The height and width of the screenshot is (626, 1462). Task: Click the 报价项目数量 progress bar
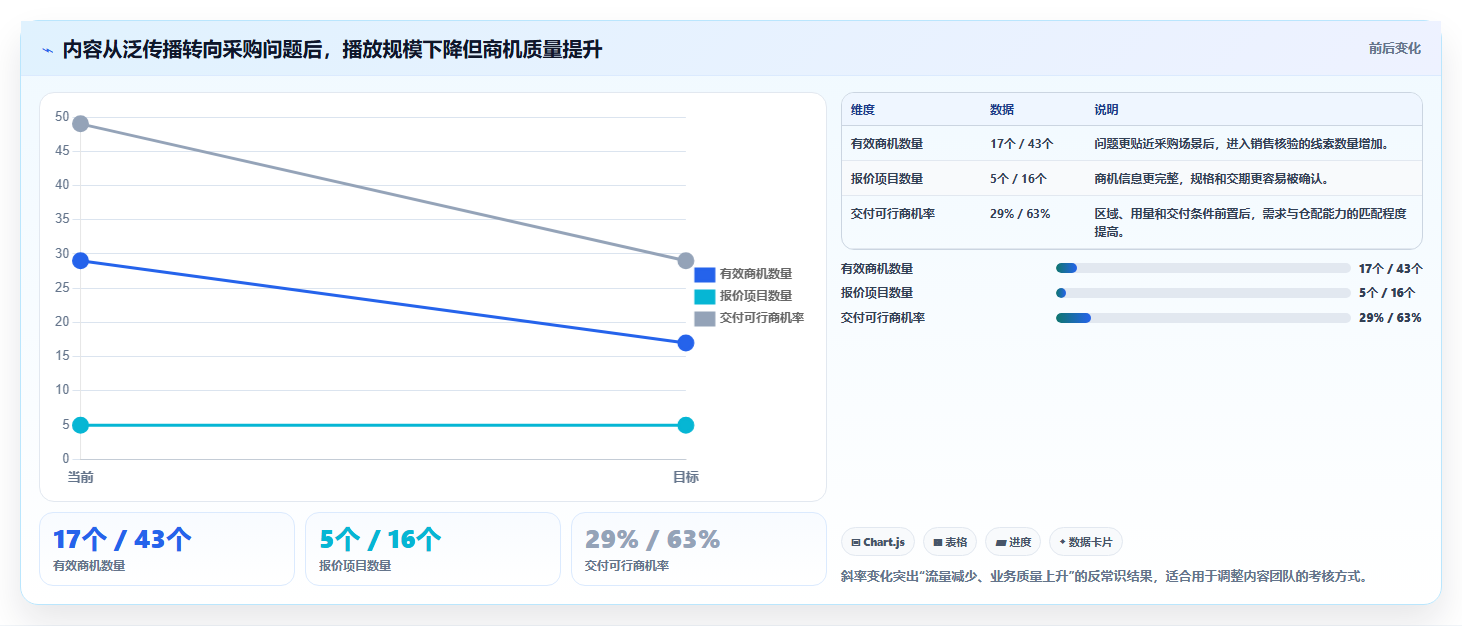[x=1203, y=293]
